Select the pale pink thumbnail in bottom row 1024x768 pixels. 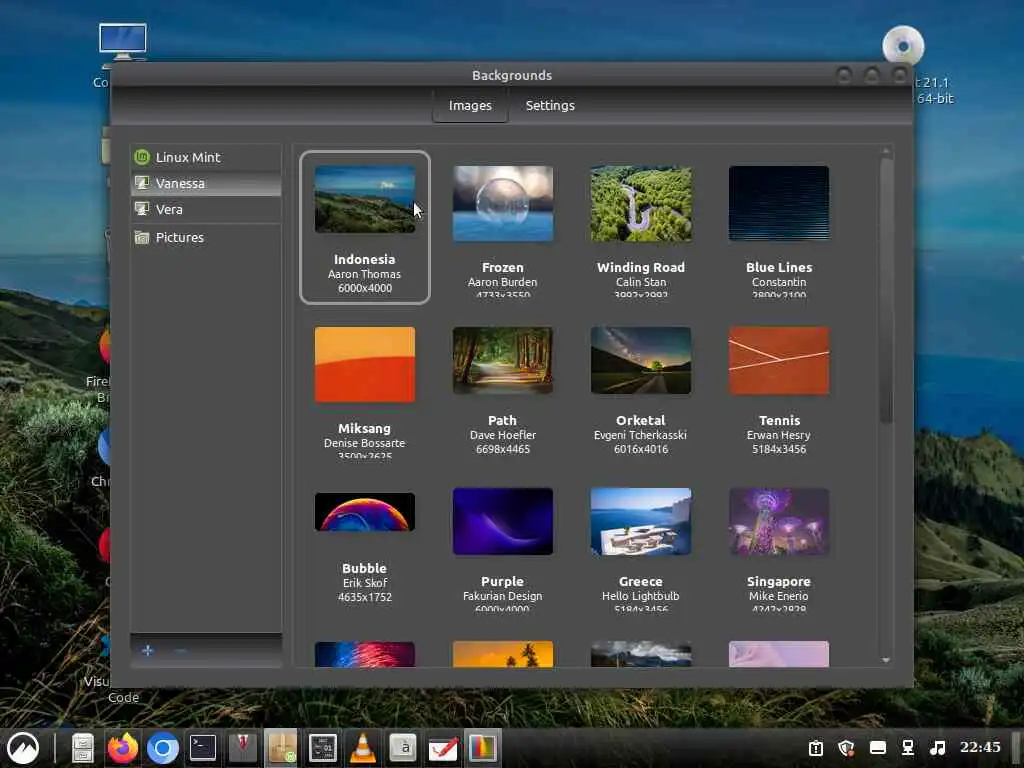pyautogui.click(x=778, y=654)
